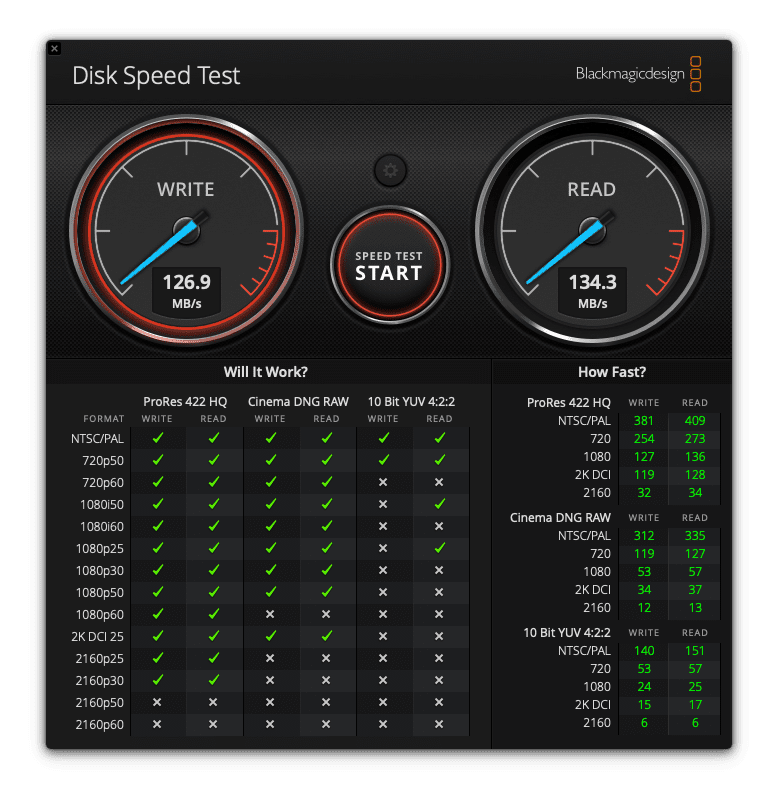This screenshot has height=802, width=778.
Task: Click 10 Bit YUV write checkmark for 720p50
Action: point(383,460)
